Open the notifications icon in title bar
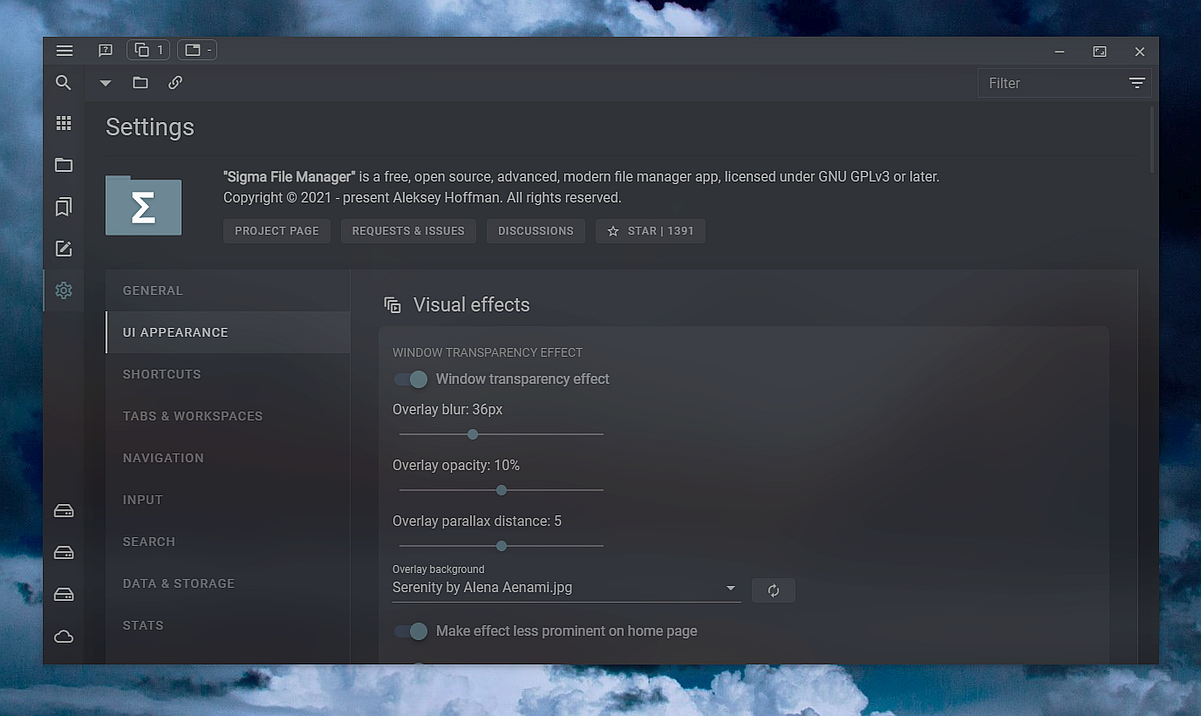 click(105, 50)
